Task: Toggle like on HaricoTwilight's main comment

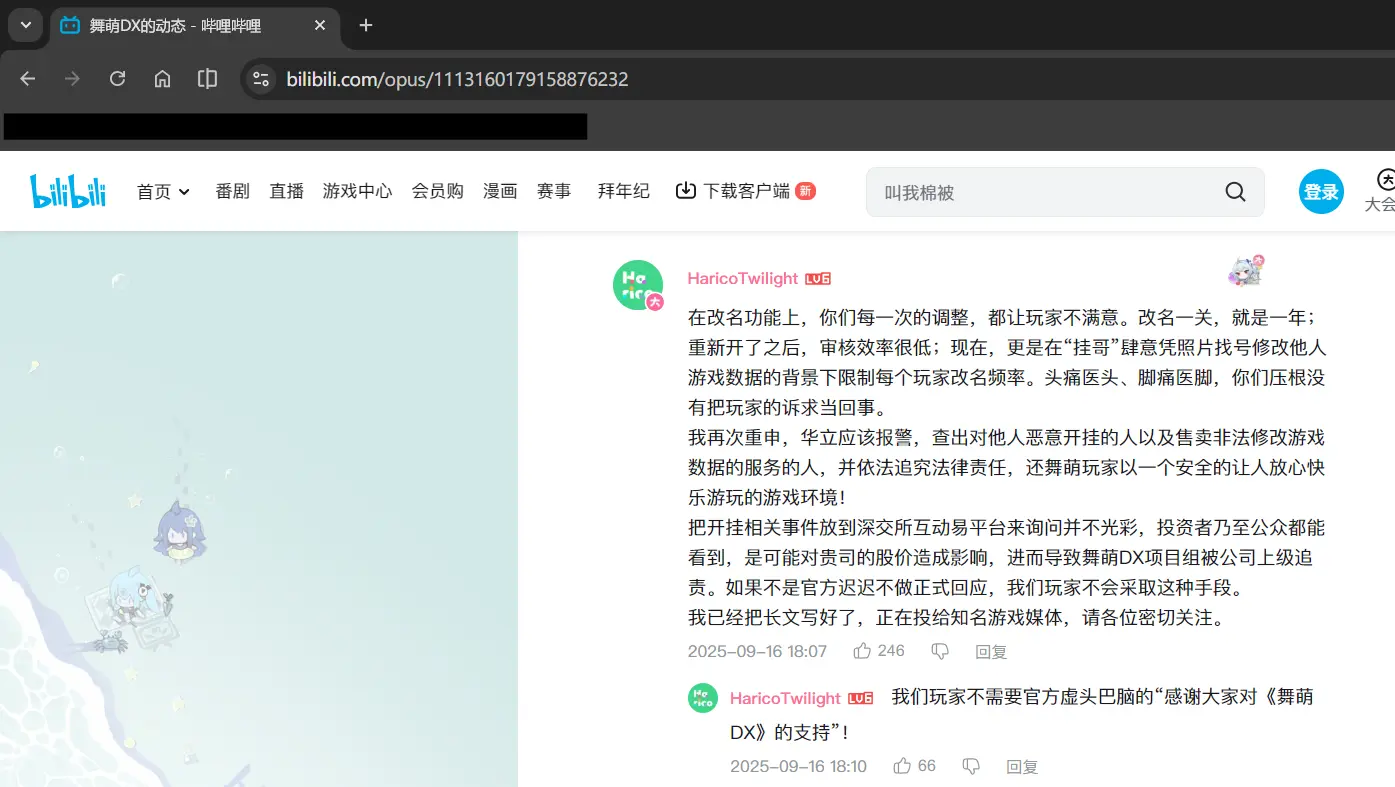Action: point(863,650)
